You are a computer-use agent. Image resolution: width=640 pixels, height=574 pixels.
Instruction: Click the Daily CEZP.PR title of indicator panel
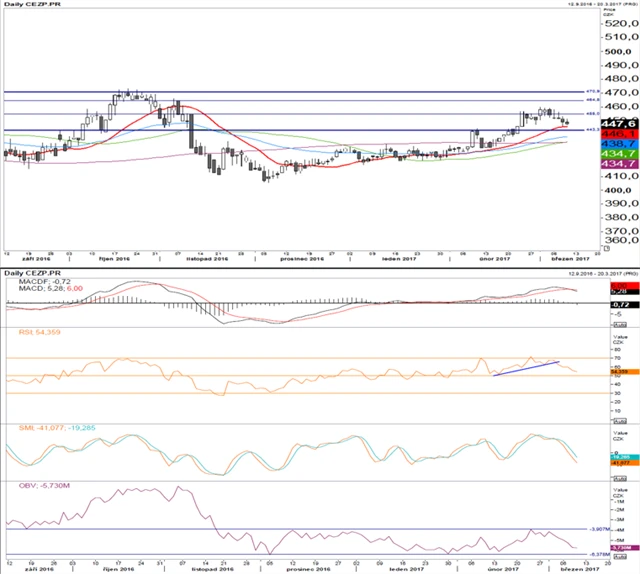click(x=31, y=272)
